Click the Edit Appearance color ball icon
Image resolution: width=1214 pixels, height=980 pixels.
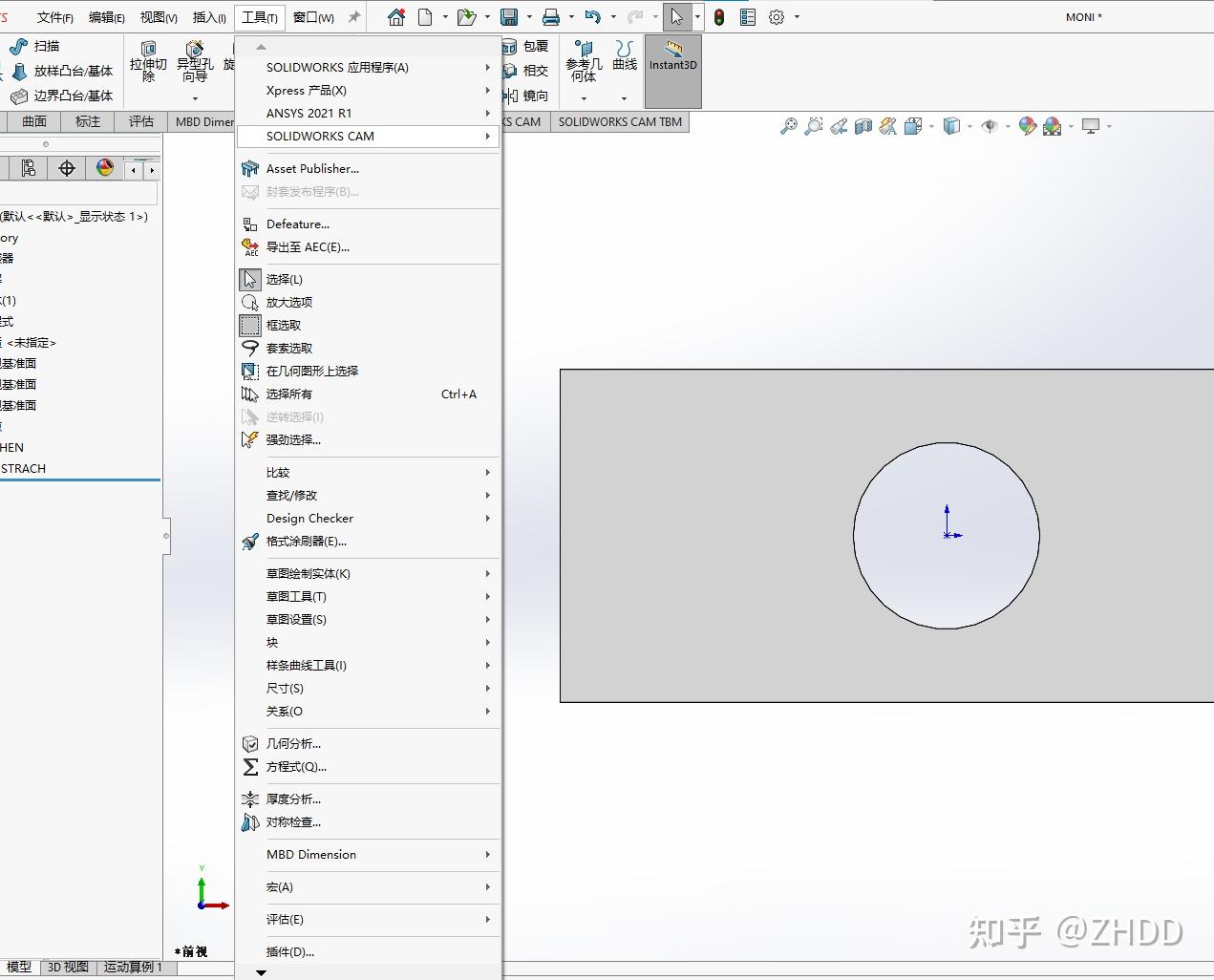pos(1028,126)
